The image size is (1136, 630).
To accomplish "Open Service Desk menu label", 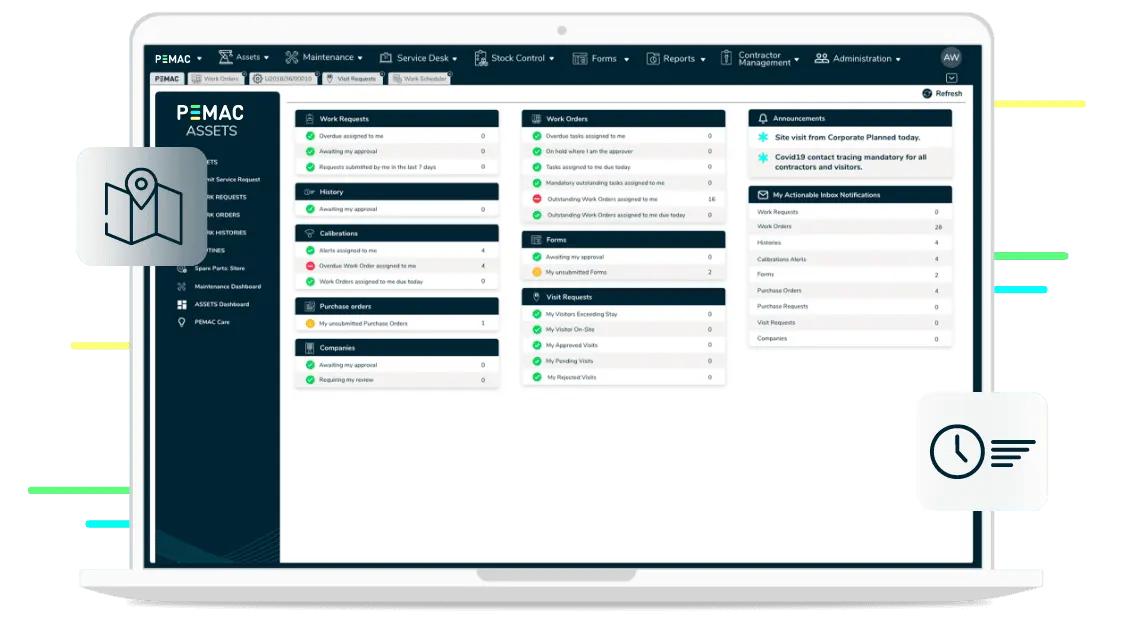I will pos(422,58).
